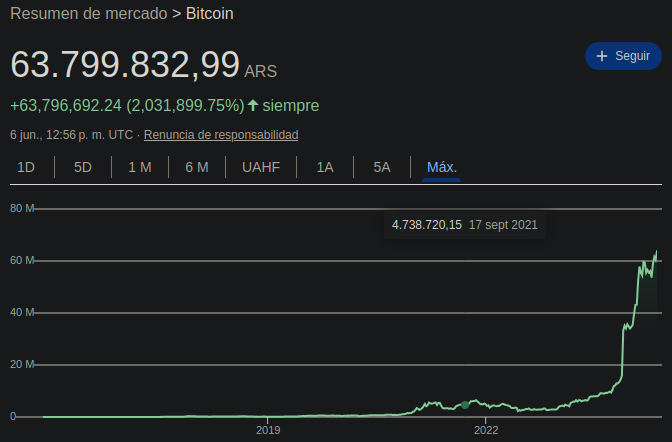Image resolution: width=672 pixels, height=442 pixels.
Task: Click the +63,796,692.24 change figure
Action: 66,105
